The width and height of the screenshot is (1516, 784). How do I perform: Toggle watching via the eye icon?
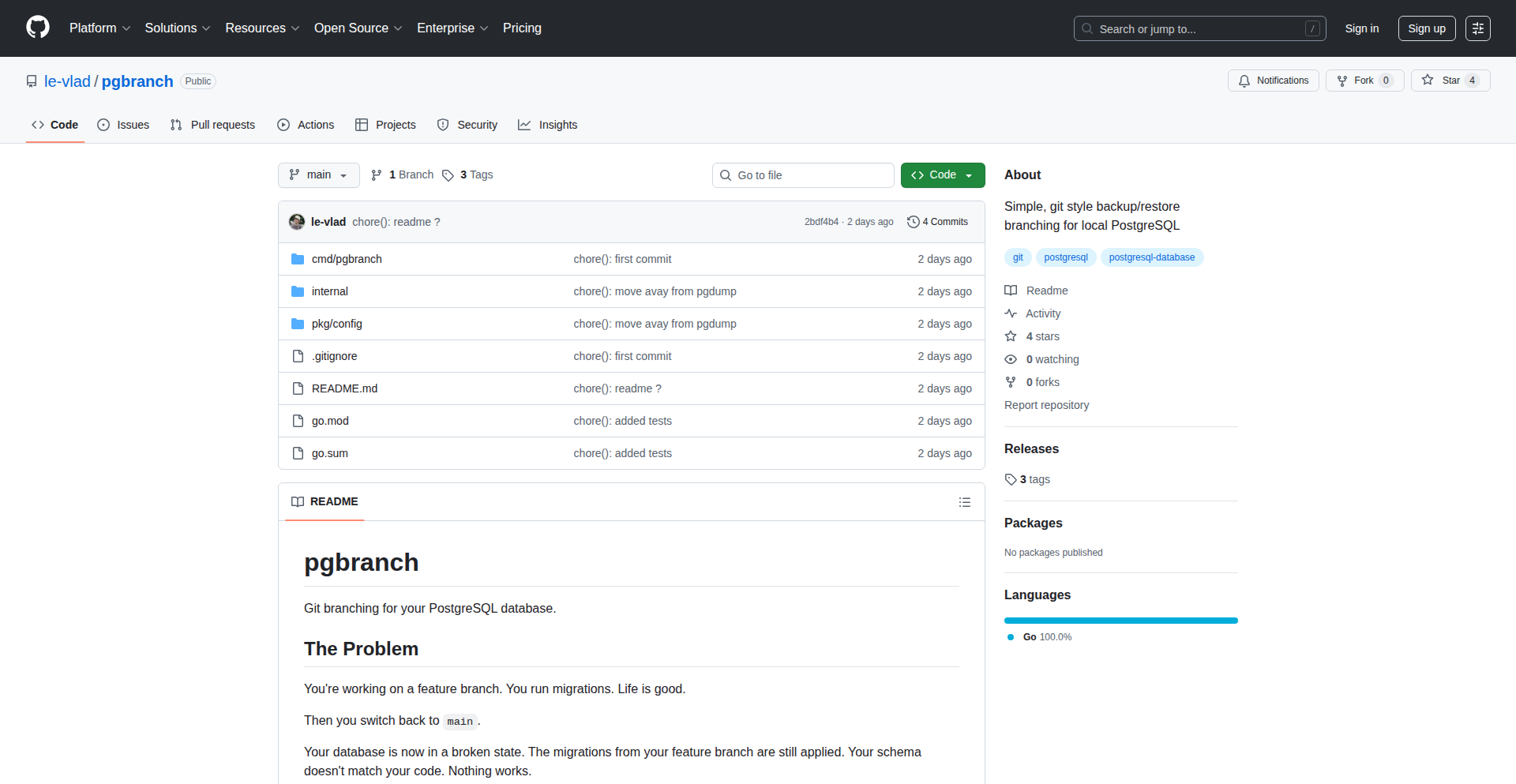[1011, 359]
